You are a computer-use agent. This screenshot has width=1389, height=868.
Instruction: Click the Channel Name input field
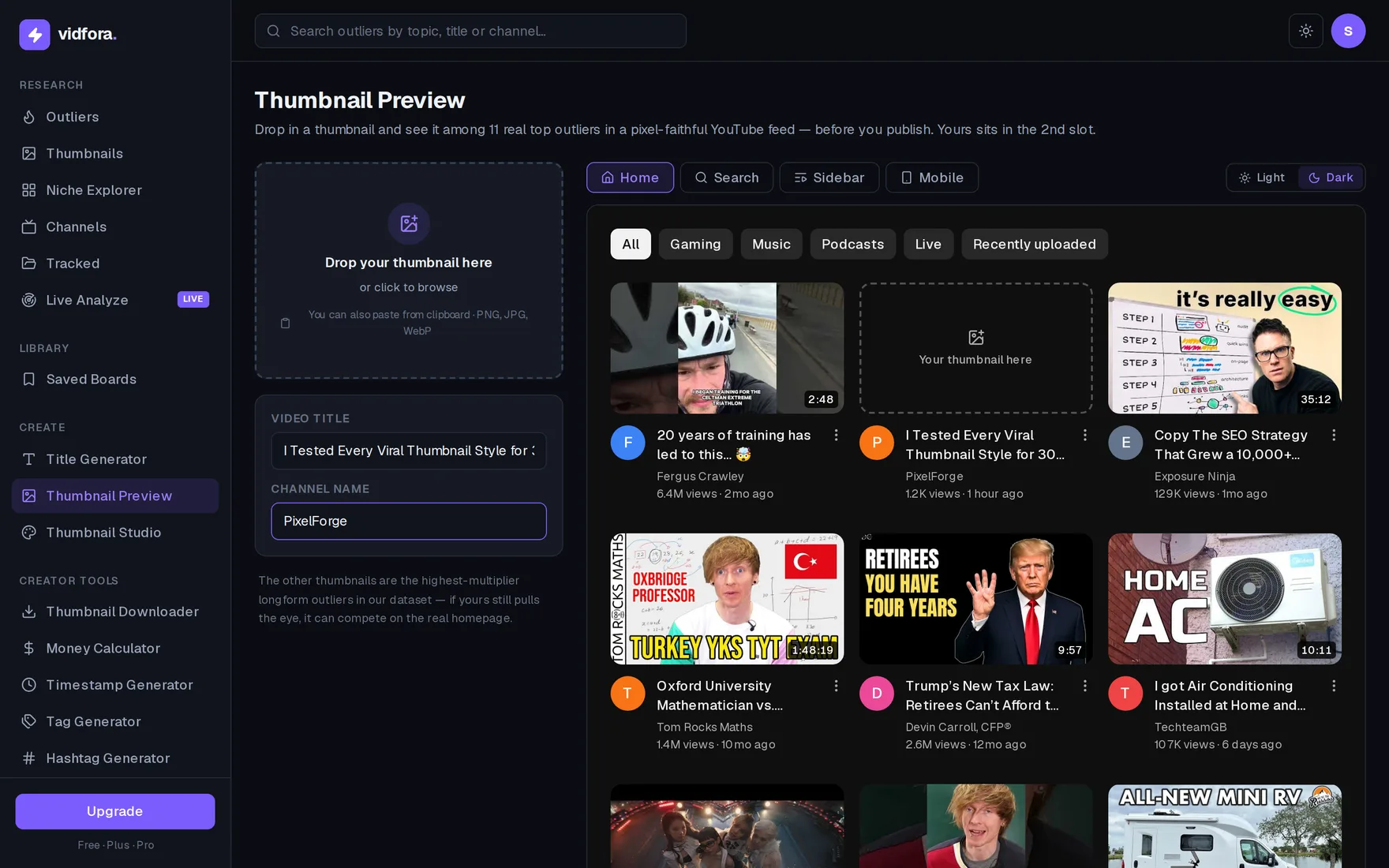pyautogui.click(x=409, y=521)
